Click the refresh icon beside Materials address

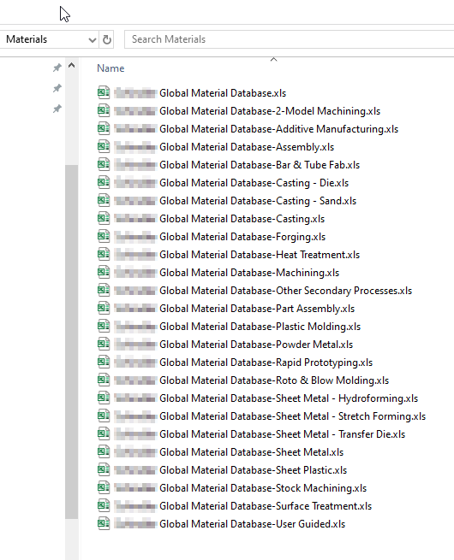tap(106, 39)
